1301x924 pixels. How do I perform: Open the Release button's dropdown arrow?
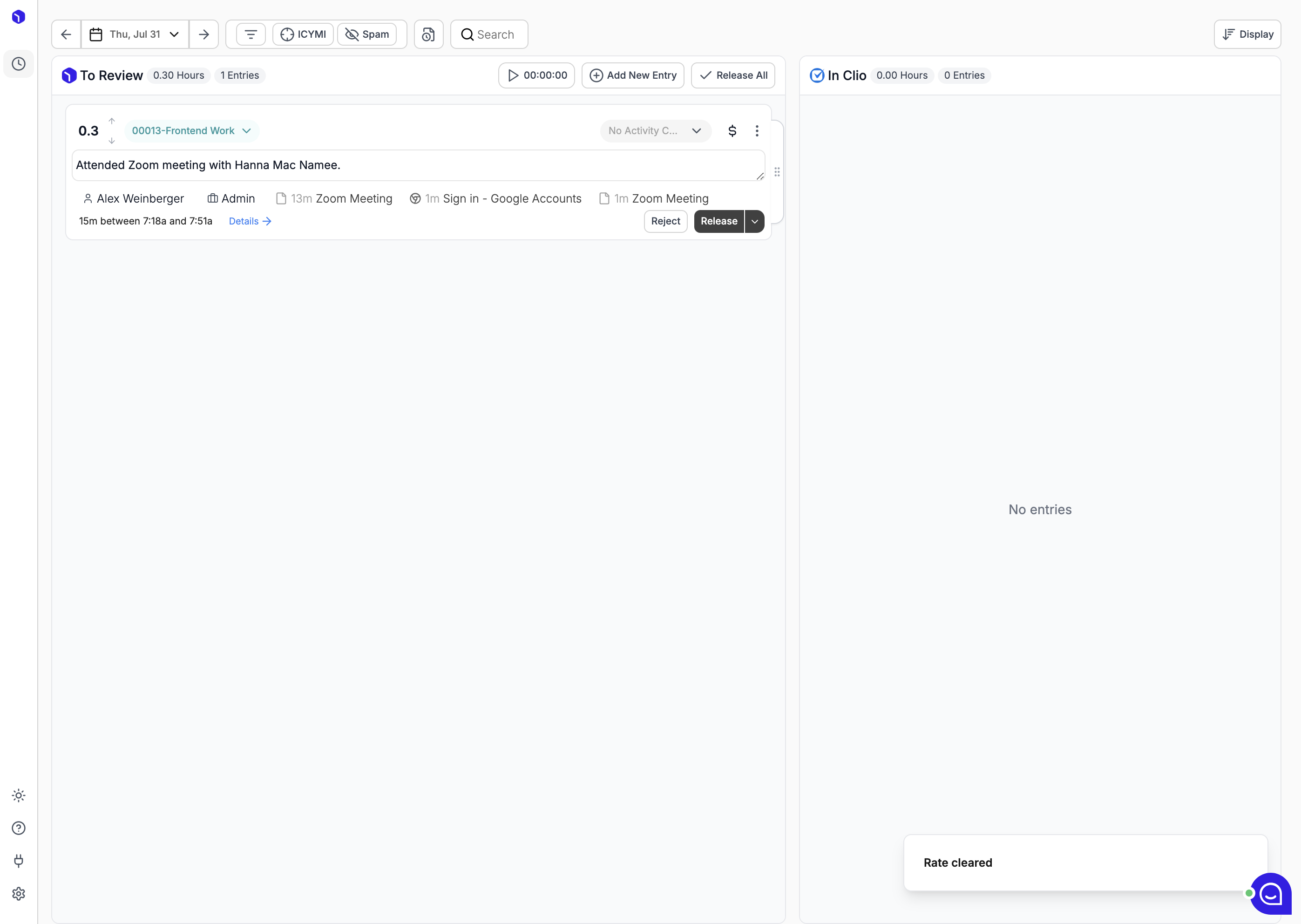(x=754, y=221)
